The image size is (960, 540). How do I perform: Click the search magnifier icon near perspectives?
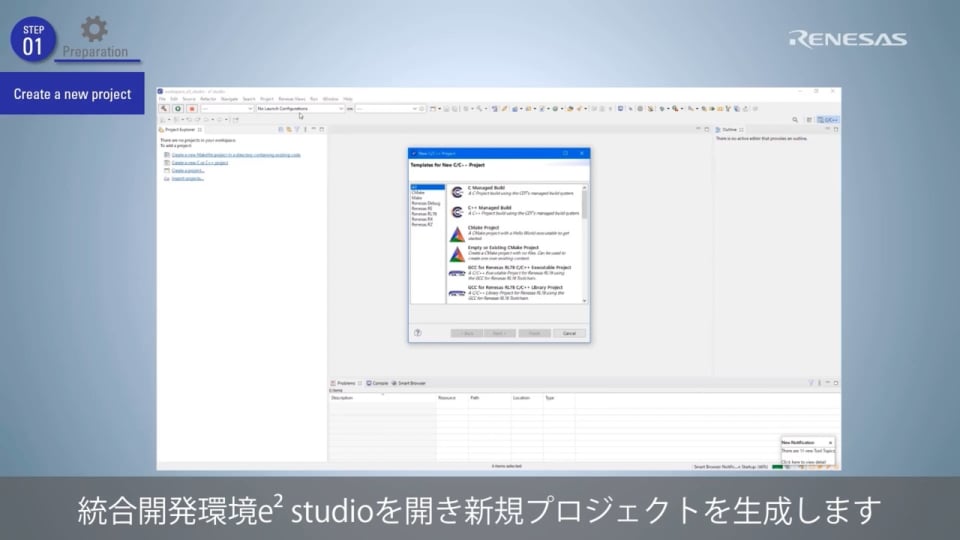click(795, 119)
